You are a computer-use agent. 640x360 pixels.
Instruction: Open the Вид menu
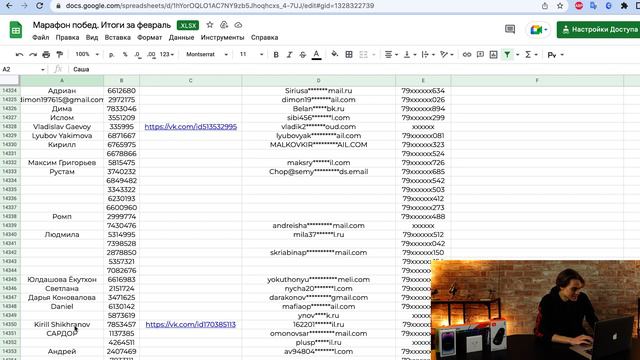point(92,38)
